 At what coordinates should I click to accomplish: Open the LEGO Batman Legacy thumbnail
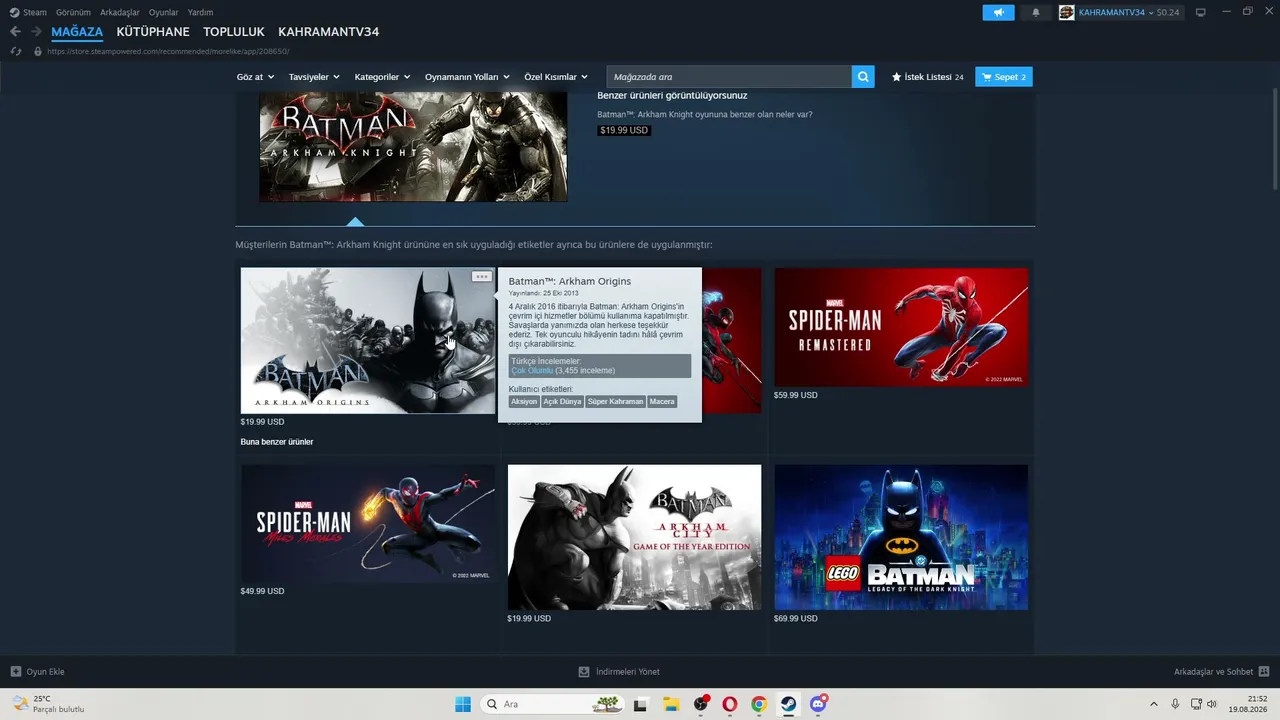click(x=901, y=537)
